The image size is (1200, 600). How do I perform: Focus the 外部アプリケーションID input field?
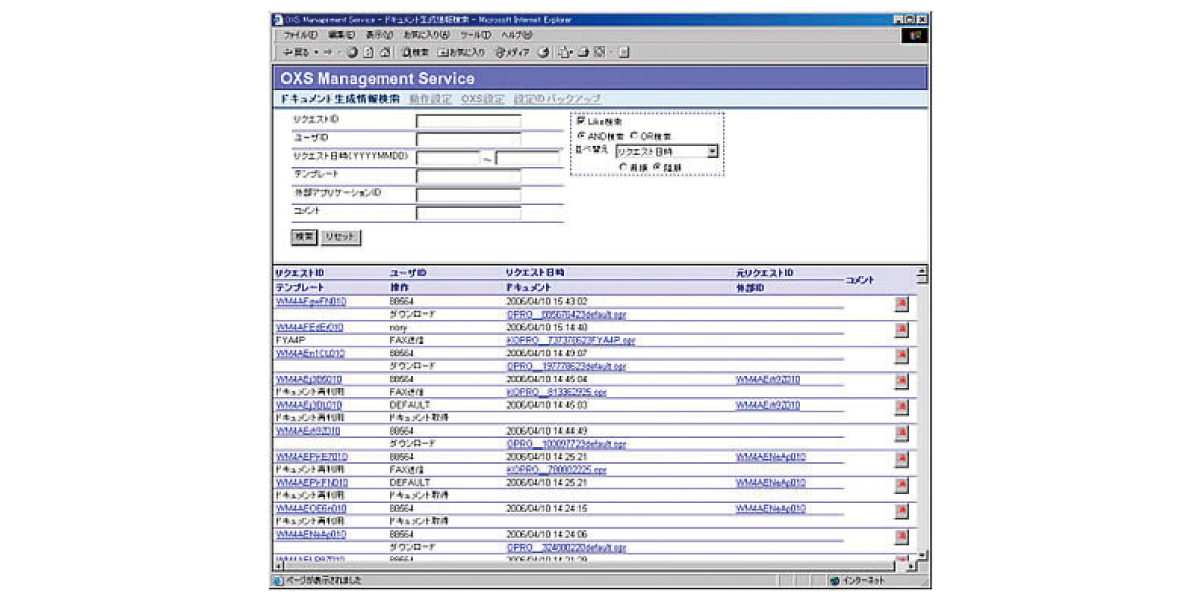pyautogui.click(x=468, y=194)
